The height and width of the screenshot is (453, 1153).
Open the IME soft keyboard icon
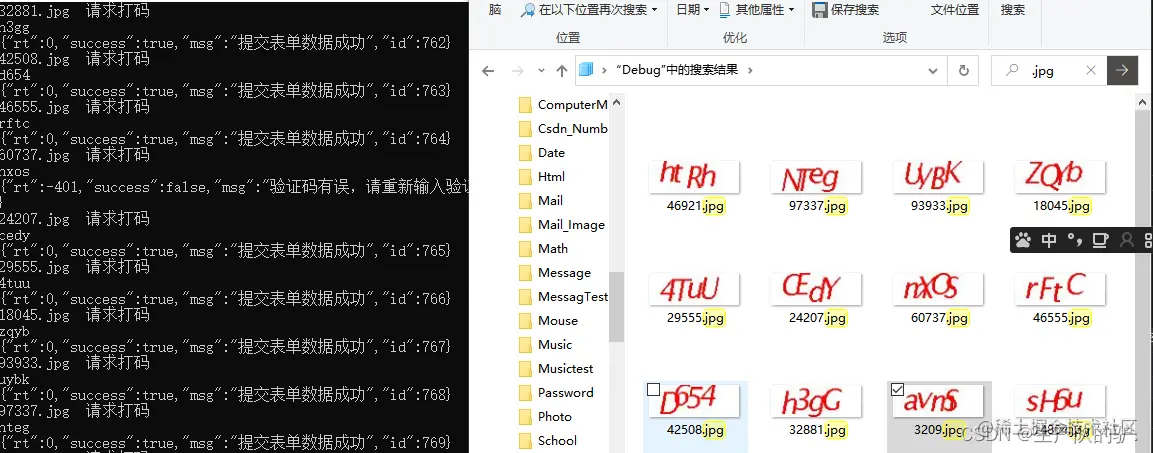tap(1100, 240)
